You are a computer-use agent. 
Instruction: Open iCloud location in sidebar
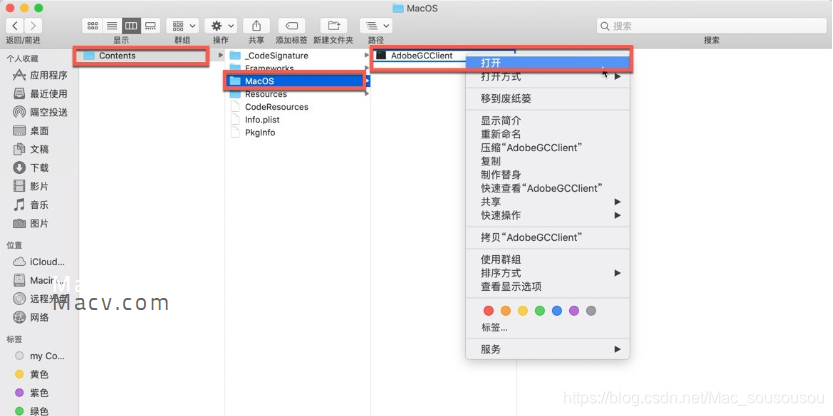point(39,261)
